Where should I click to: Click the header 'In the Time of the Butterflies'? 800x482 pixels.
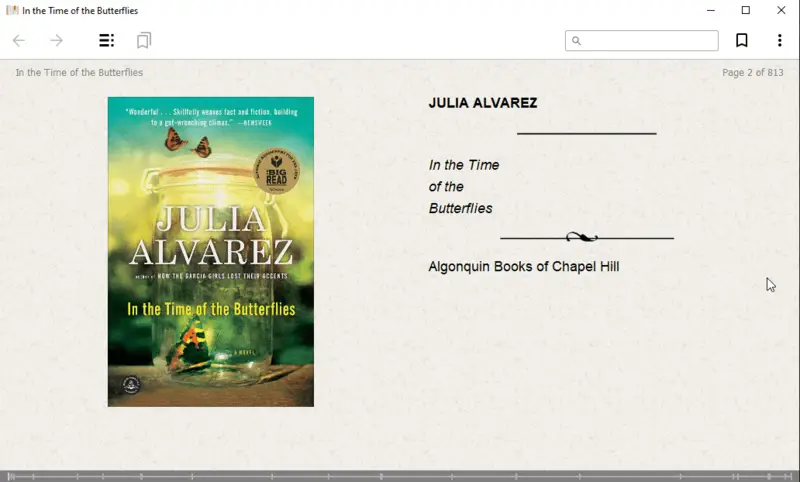pos(79,72)
